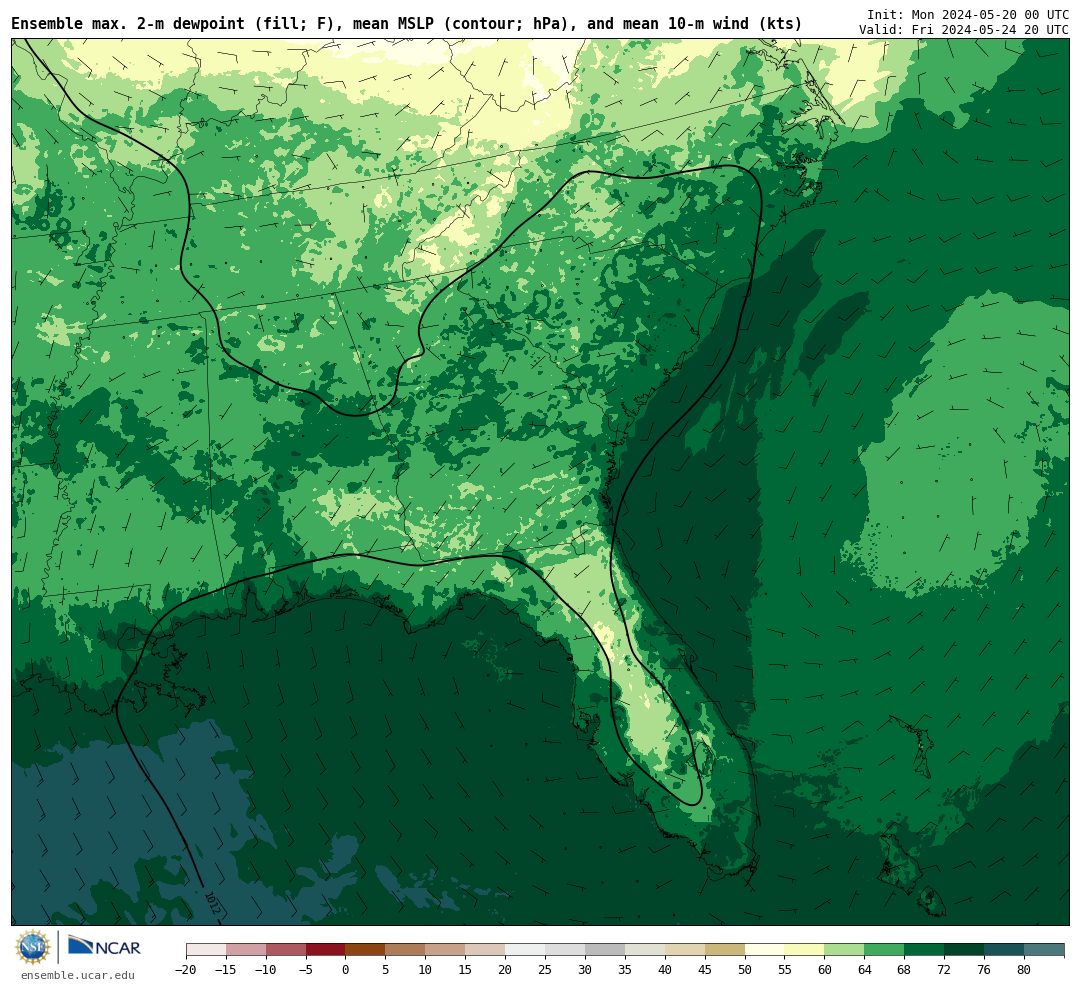
Task: Click the -20 colorbar tick label
Action: 186,970
